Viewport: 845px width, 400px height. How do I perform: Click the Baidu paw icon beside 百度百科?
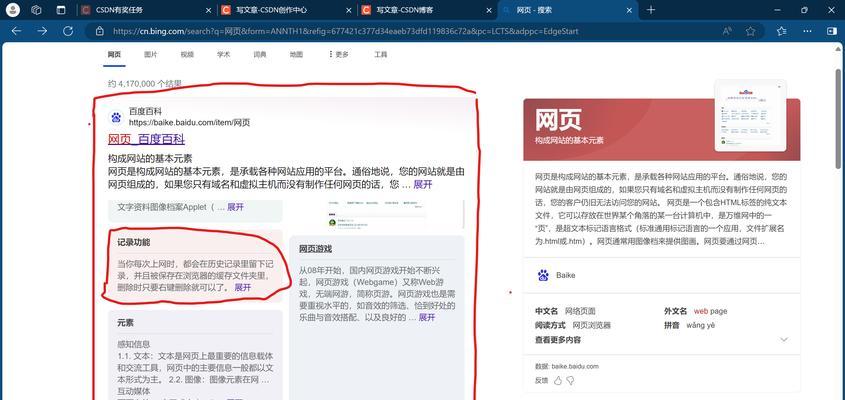click(116, 117)
